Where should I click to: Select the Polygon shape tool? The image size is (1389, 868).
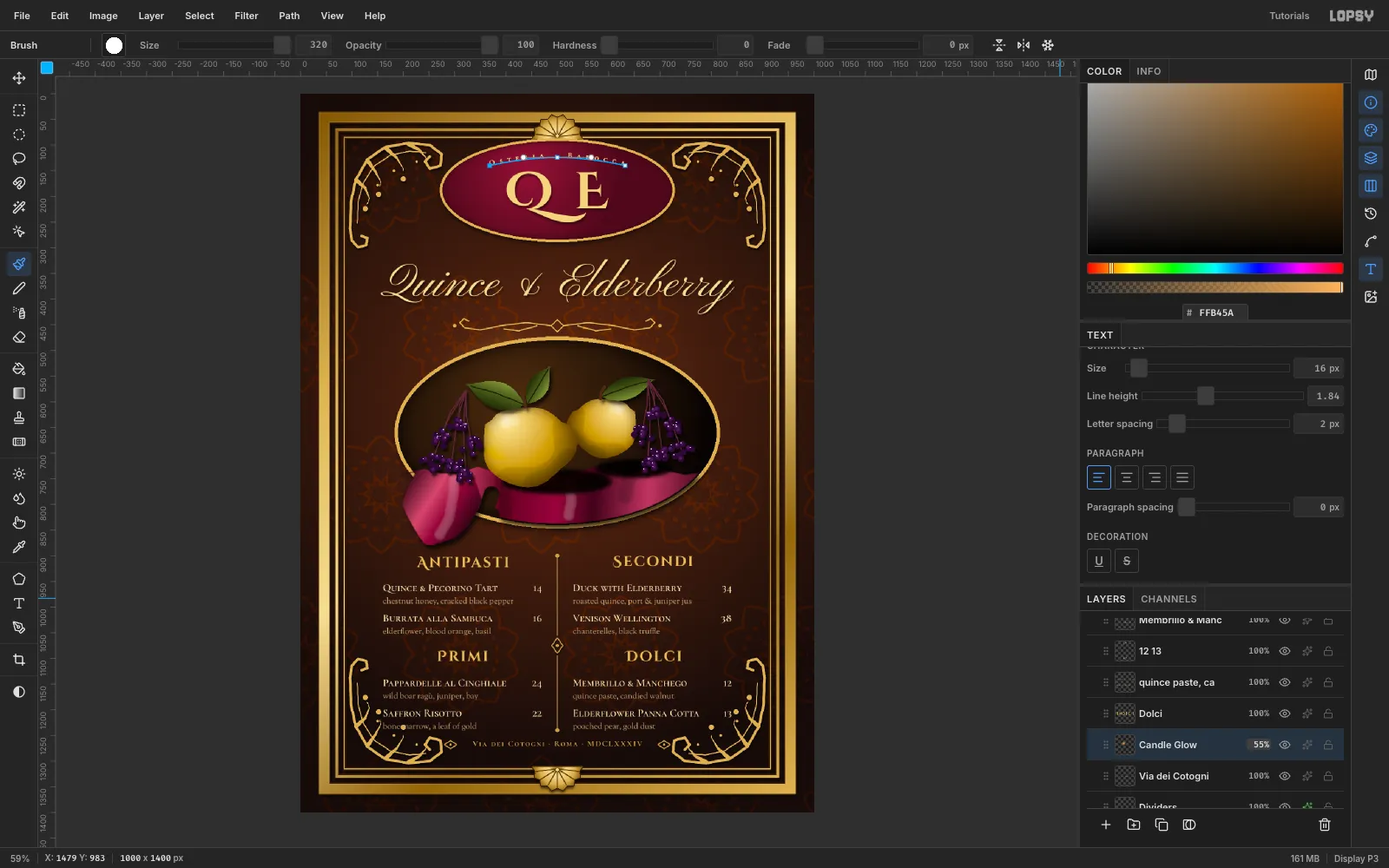[19, 579]
